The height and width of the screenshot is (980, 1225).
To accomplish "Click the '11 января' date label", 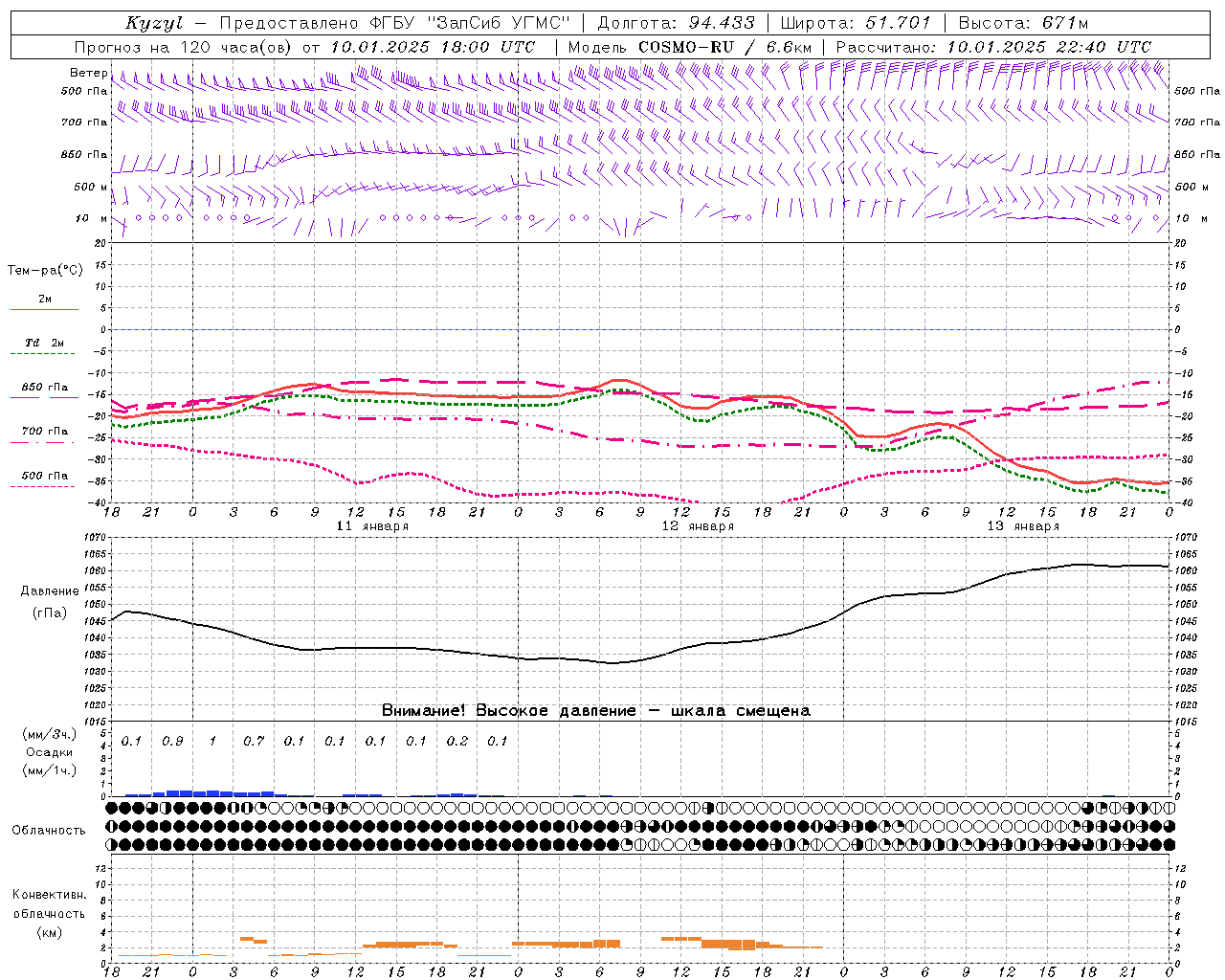I will (x=372, y=526).
